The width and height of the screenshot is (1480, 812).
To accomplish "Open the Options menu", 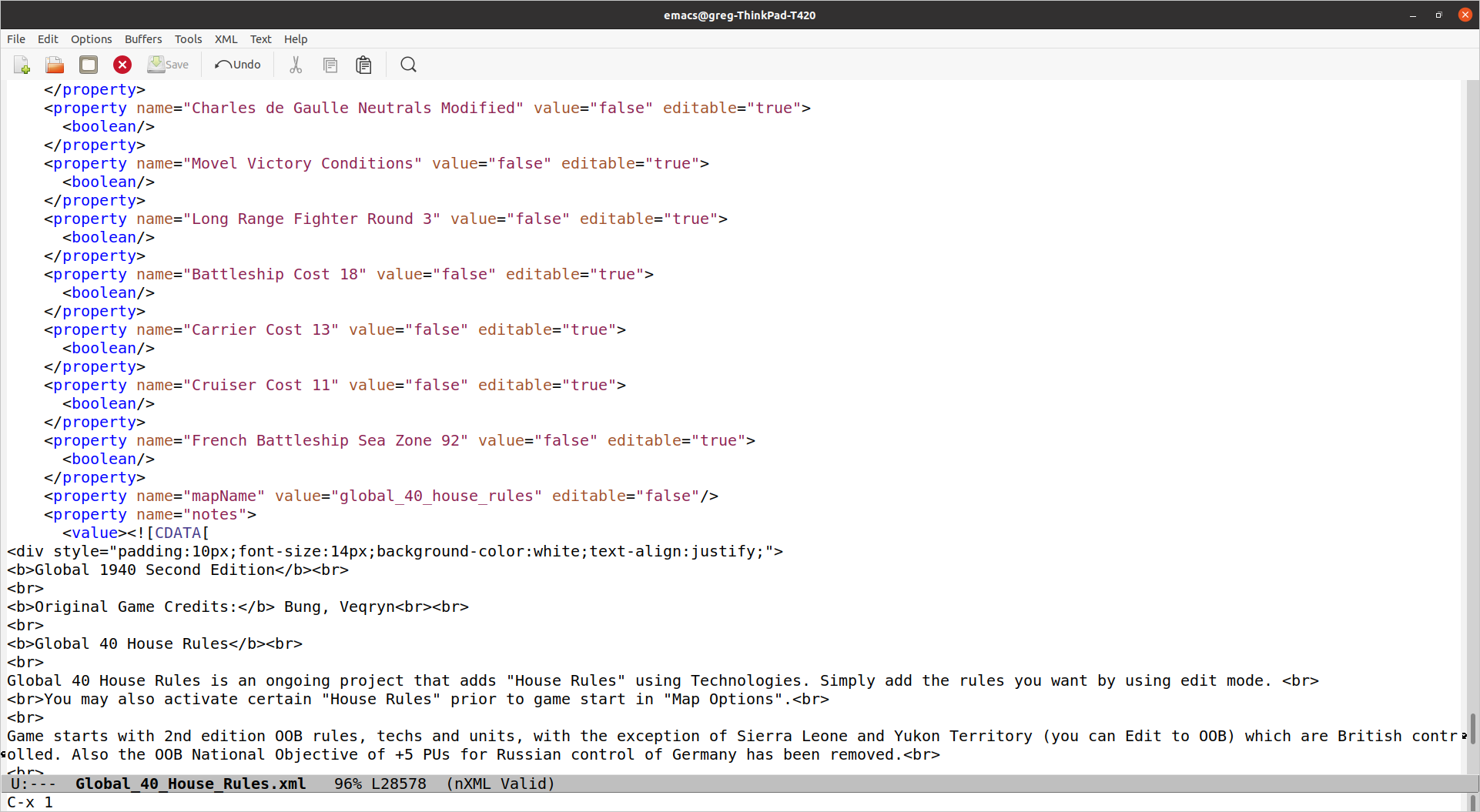I will 92,39.
